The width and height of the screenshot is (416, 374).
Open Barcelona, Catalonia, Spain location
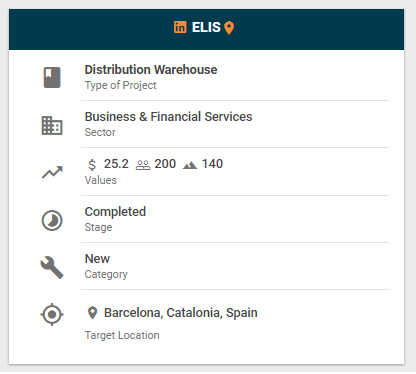[181, 313]
